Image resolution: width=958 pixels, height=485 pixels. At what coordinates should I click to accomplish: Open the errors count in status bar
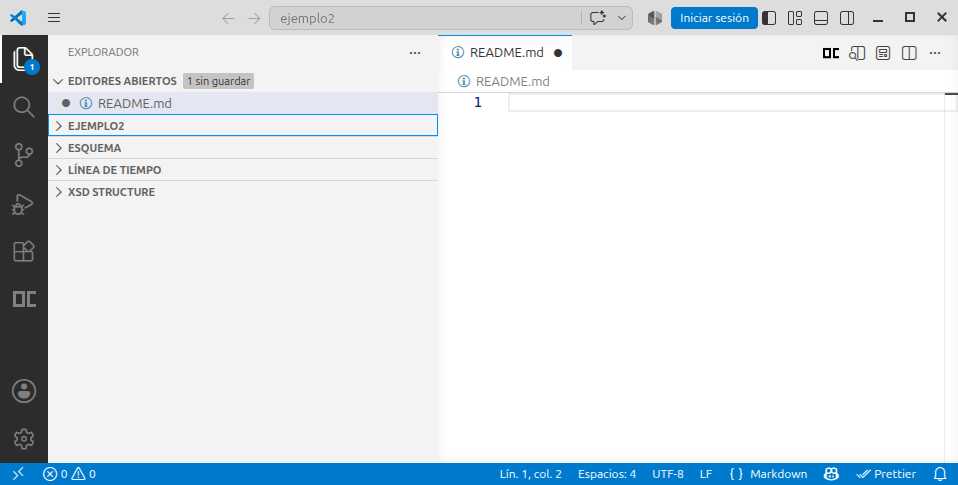coord(56,473)
